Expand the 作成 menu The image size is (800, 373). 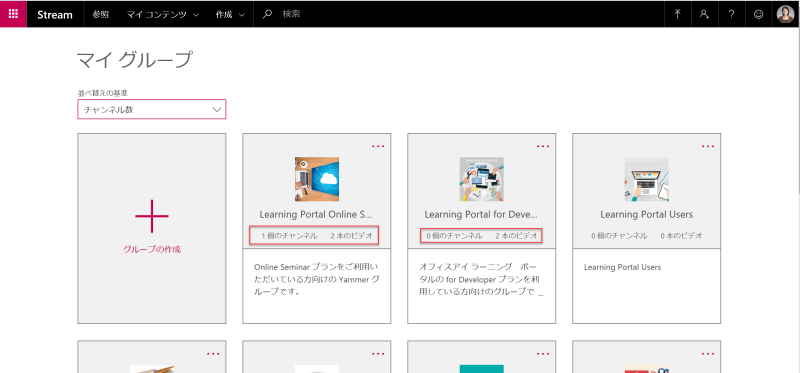tap(230, 14)
